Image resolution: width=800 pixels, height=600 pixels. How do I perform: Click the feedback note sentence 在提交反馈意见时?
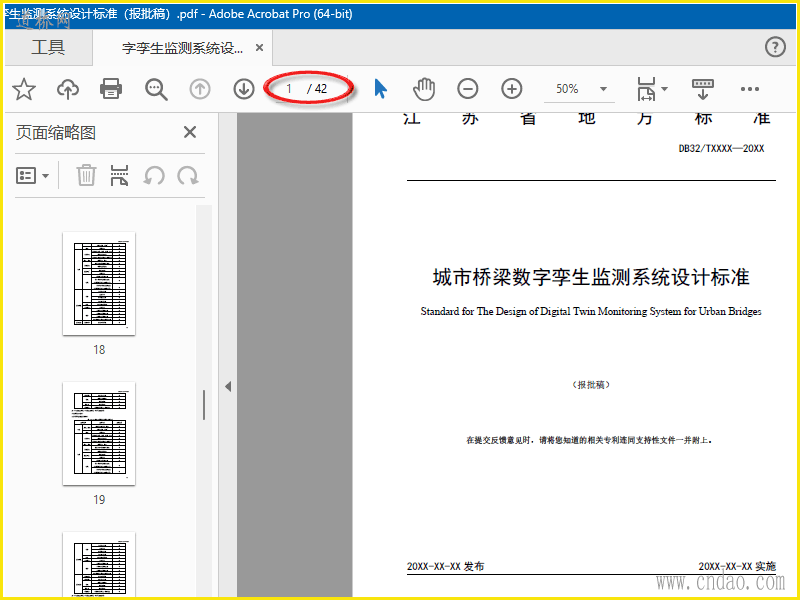[589, 440]
